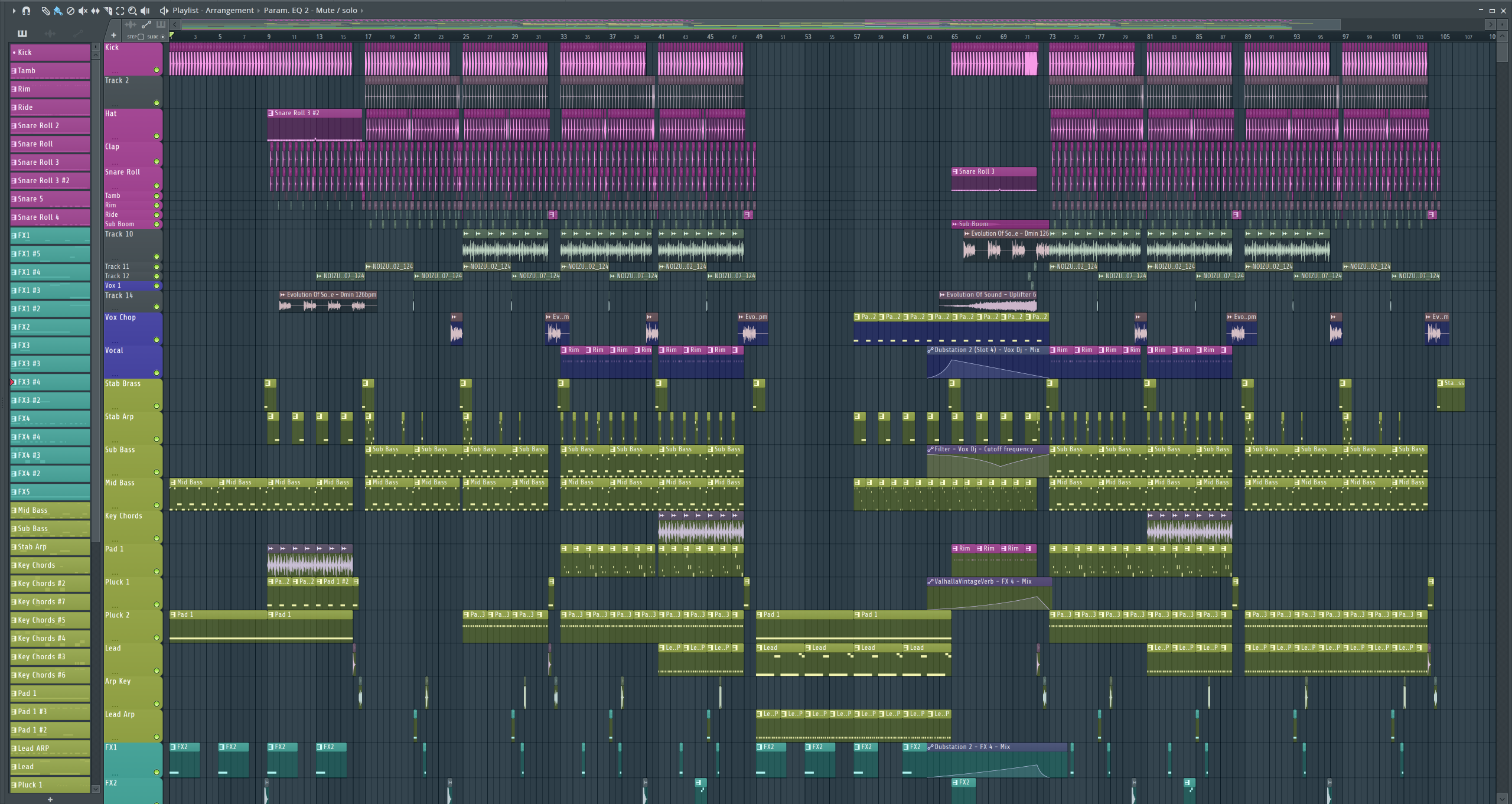Select the Stab Brass track header
1512x804 pixels.
tap(133, 395)
